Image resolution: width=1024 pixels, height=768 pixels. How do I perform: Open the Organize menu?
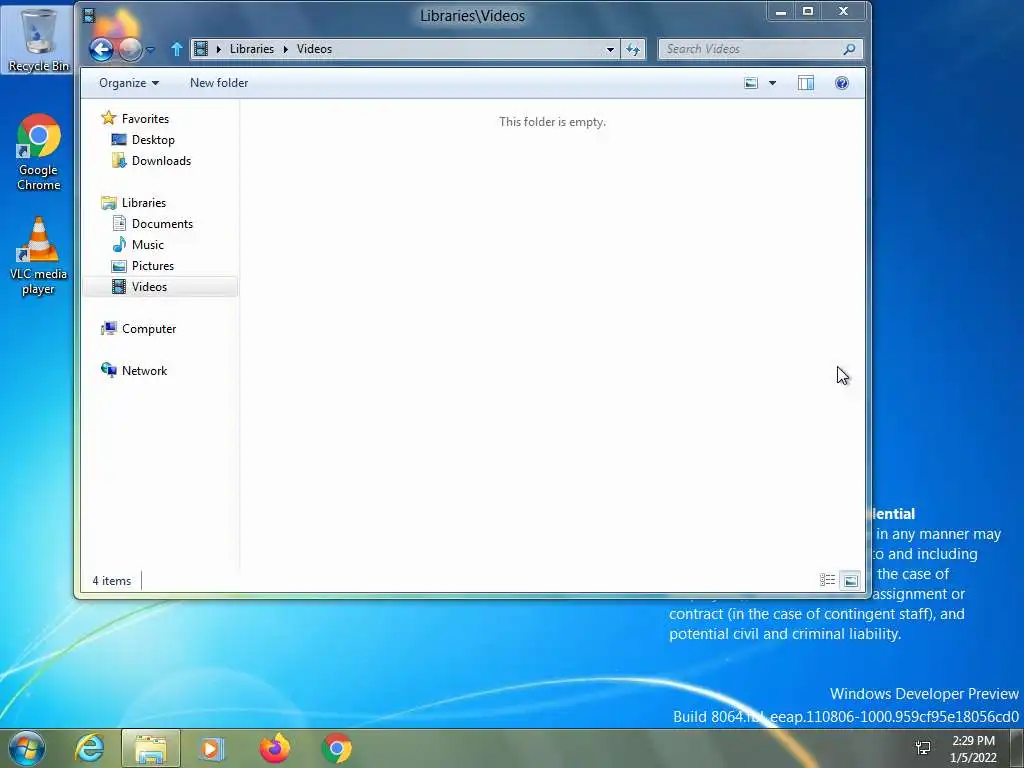coord(129,83)
